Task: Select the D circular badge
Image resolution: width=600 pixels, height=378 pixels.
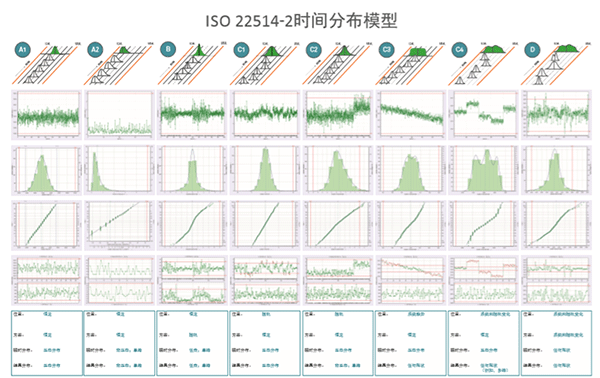Action: [x=532, y=49]
